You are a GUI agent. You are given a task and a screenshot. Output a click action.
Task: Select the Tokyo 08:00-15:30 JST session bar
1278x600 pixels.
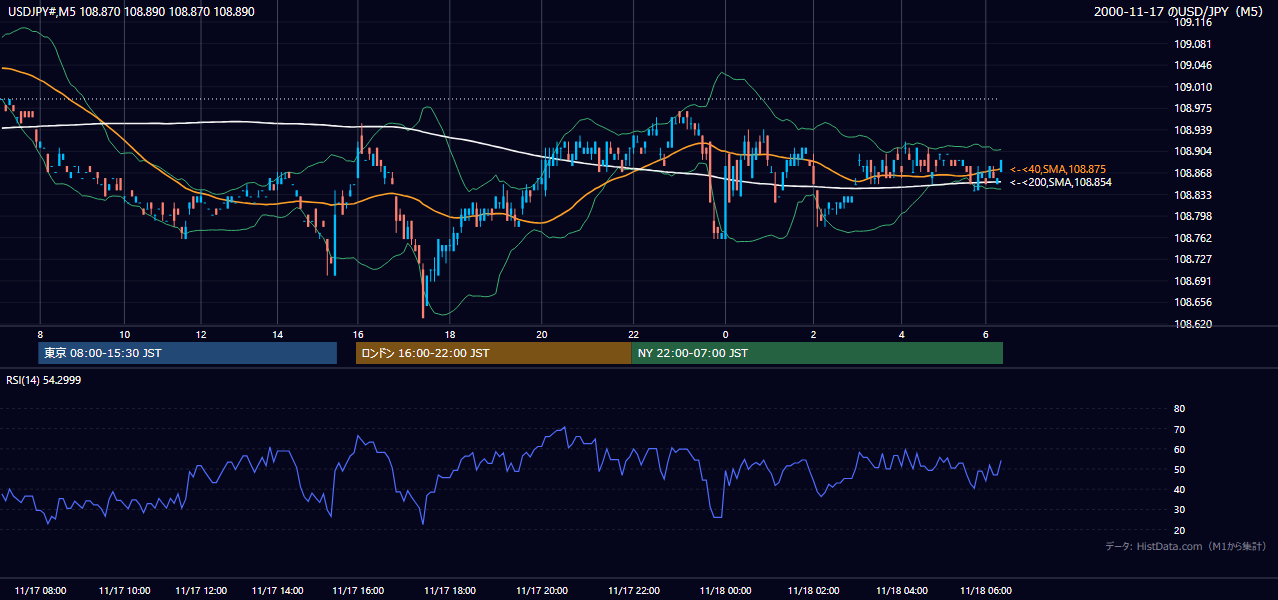(187, 353)
